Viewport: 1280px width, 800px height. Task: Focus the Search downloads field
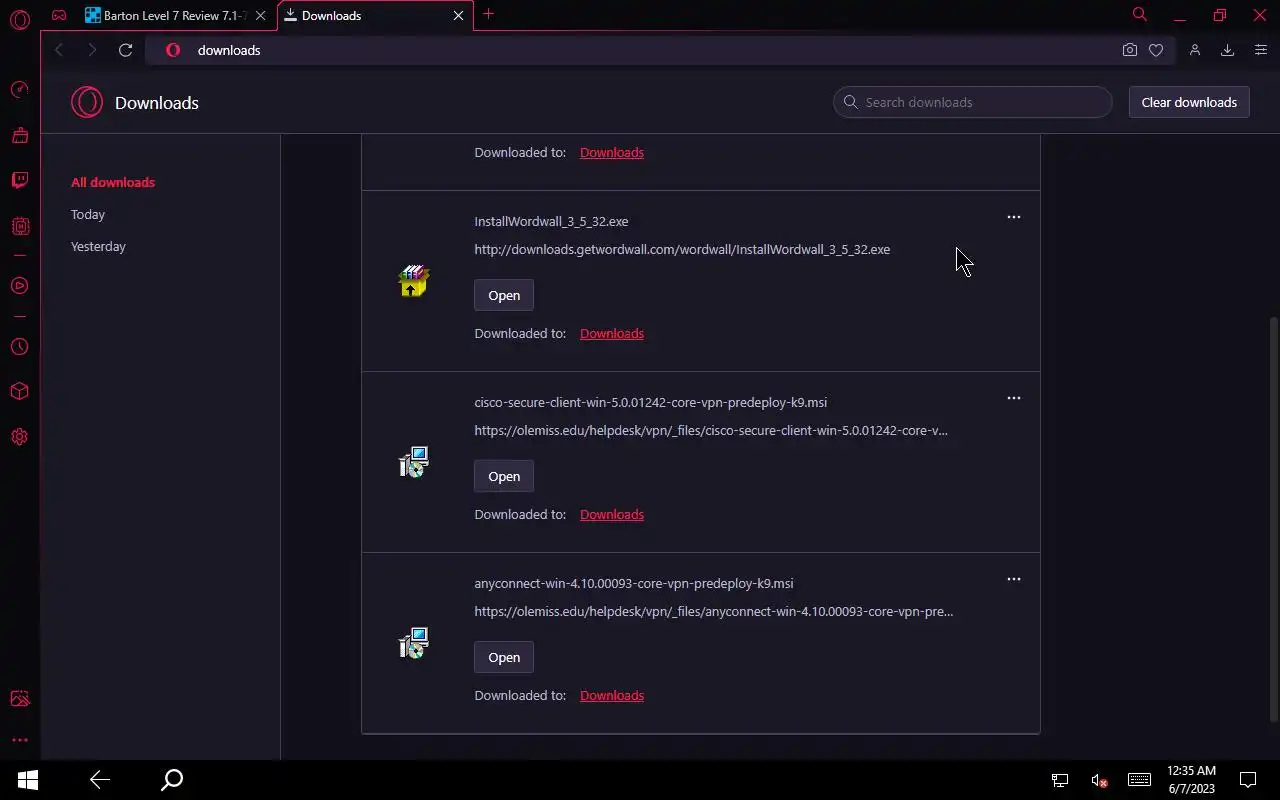tap(973, 102)
